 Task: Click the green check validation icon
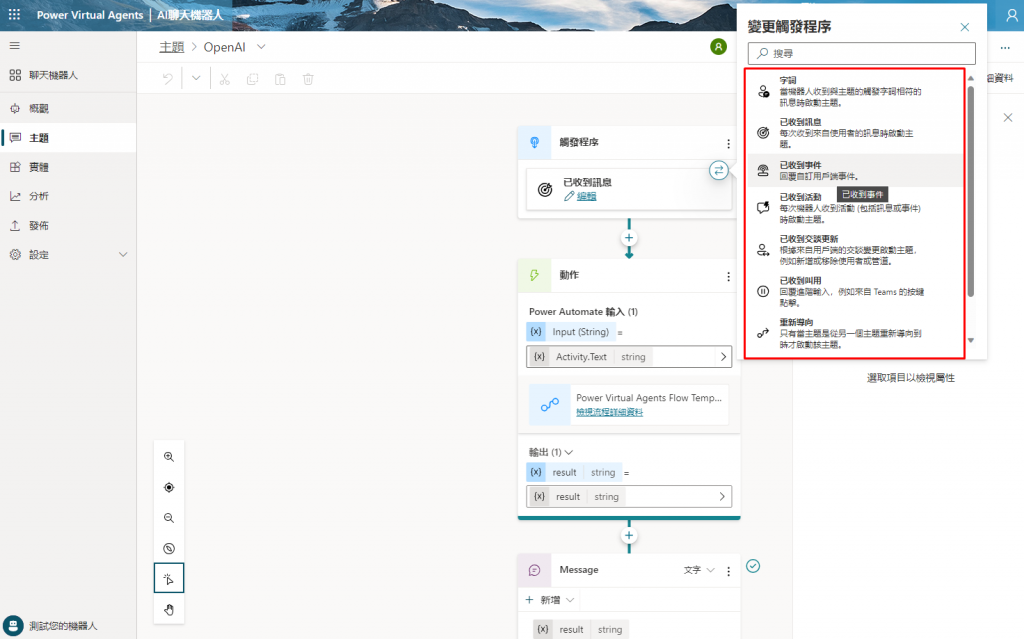pos(753,566)
